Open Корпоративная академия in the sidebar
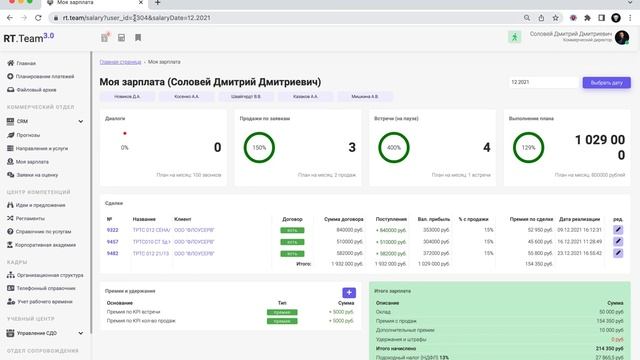Viewport: 640px width, 360px height. [45, 245]
